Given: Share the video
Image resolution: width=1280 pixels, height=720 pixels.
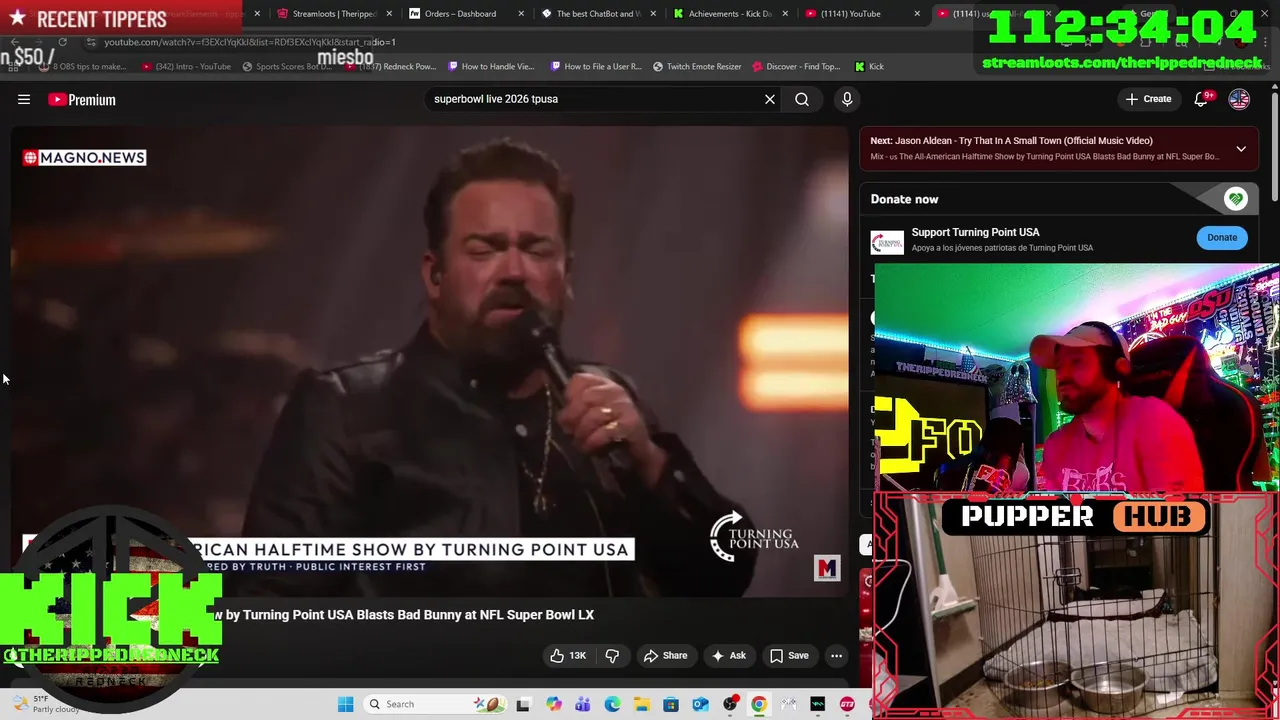Looking at the screenshot, I should point(666,656).
